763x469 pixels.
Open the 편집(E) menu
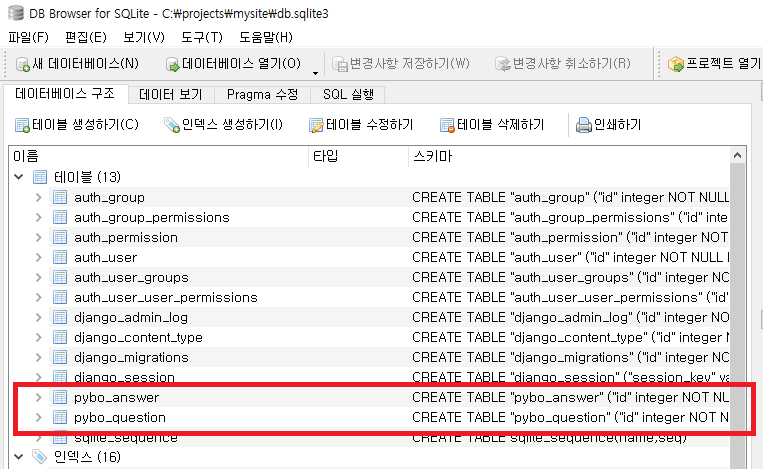[x=86, y=37]
